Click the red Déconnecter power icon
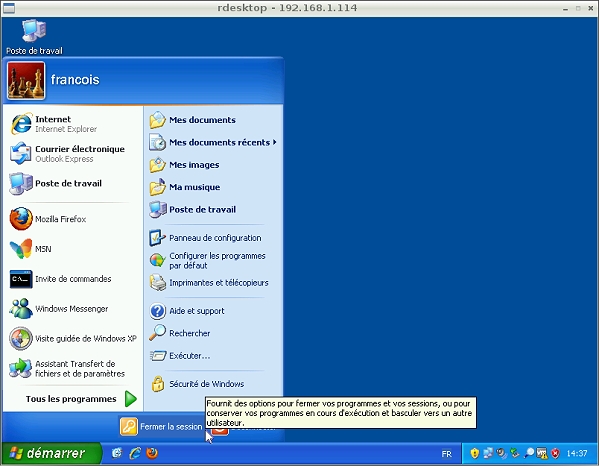This screenshot has width=599, height=466. 220,432
